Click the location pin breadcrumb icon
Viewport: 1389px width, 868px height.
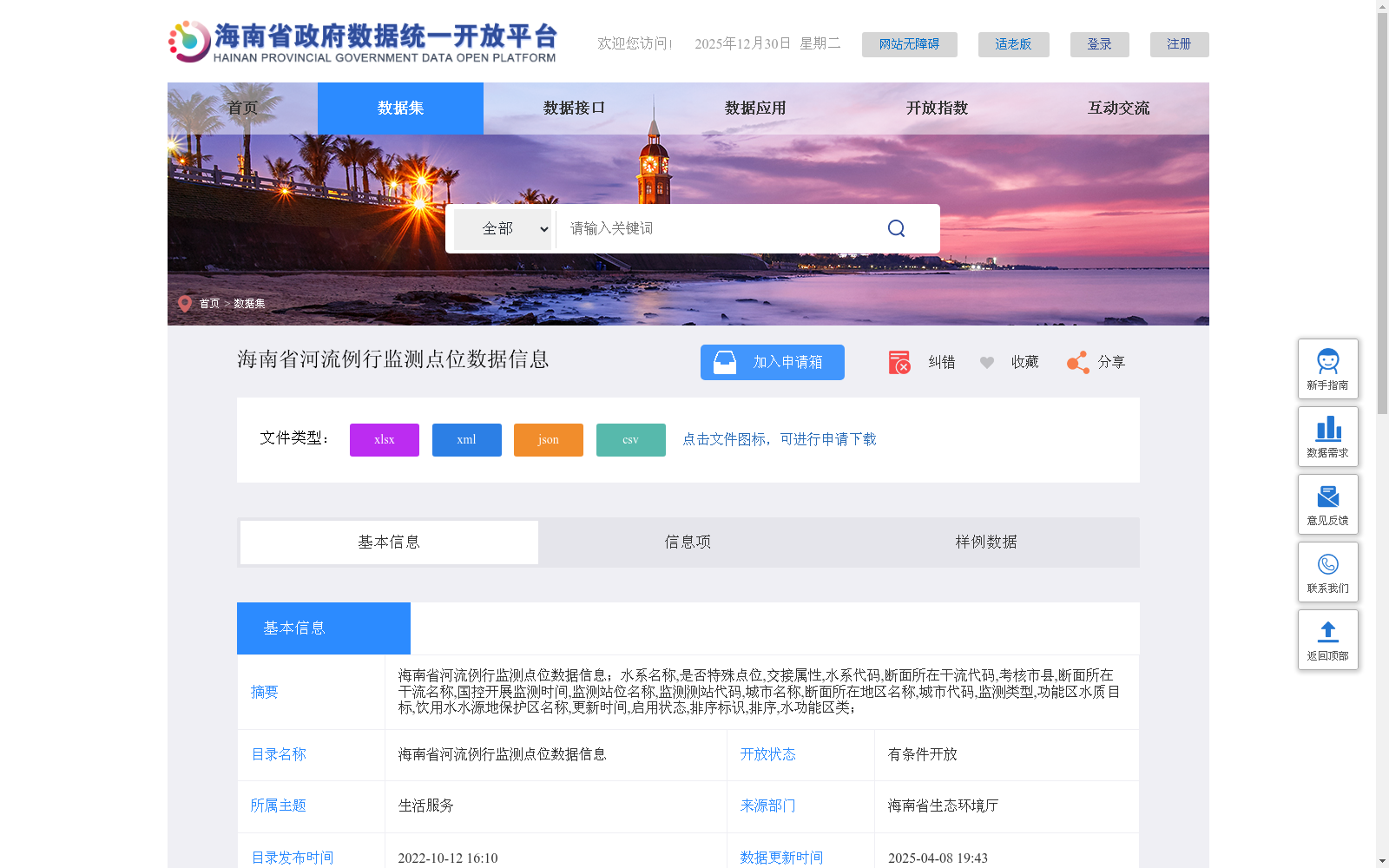click(185, 304)
